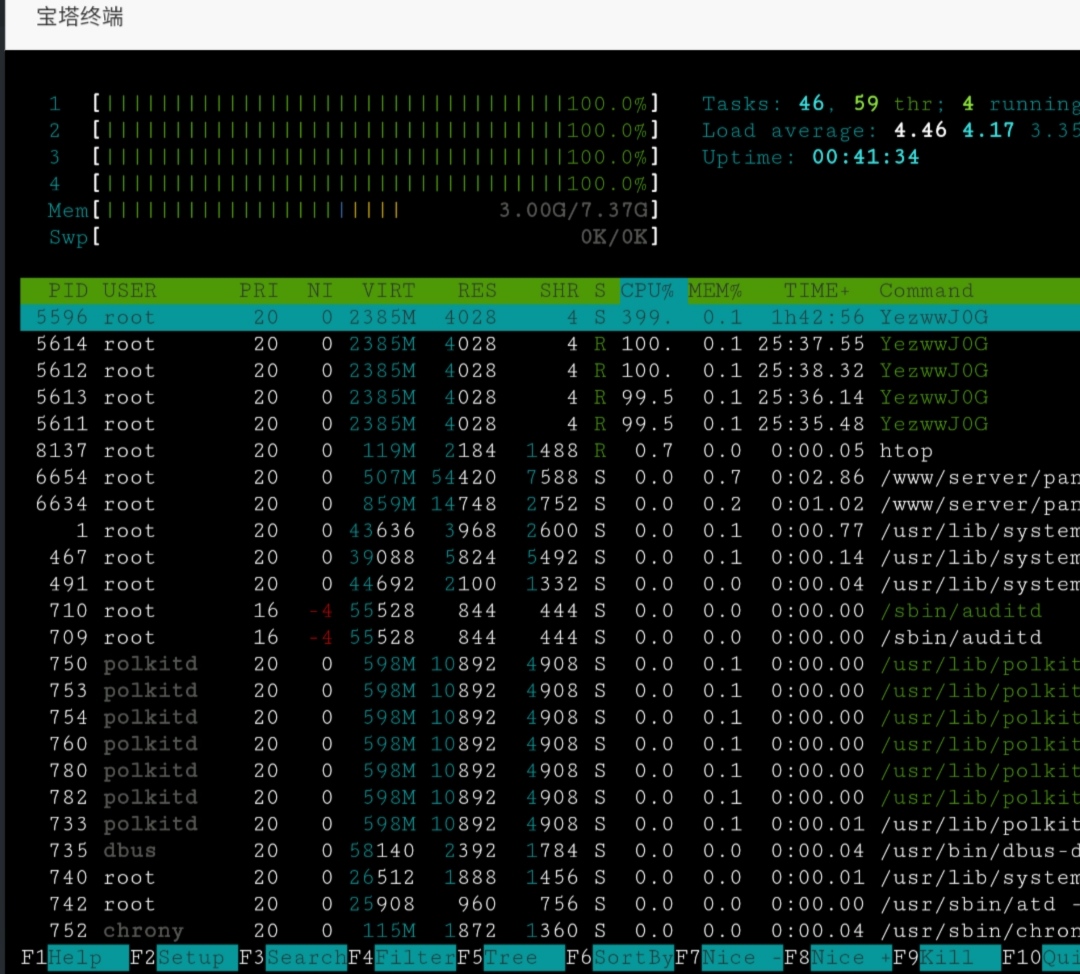Select process 5596 YezwwJ0G row
Screen dimensions: 1080x974
pyautogui.click(x=550, y=317)
